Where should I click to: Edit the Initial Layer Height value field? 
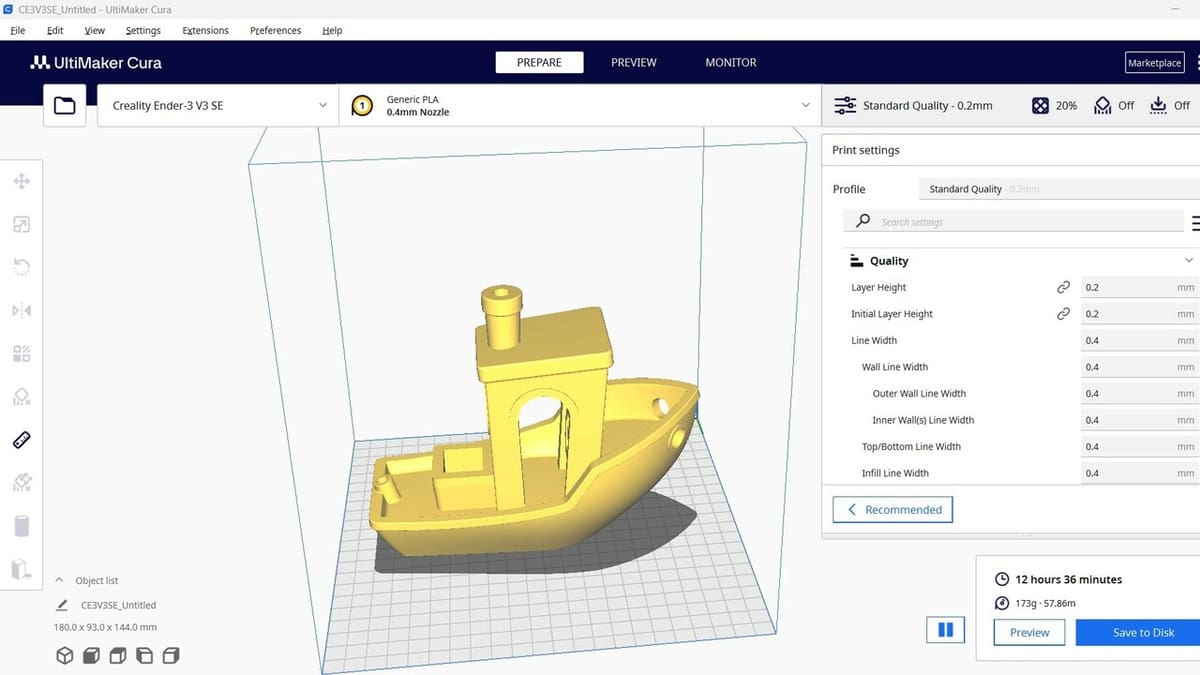click(x=1139, y=314)
